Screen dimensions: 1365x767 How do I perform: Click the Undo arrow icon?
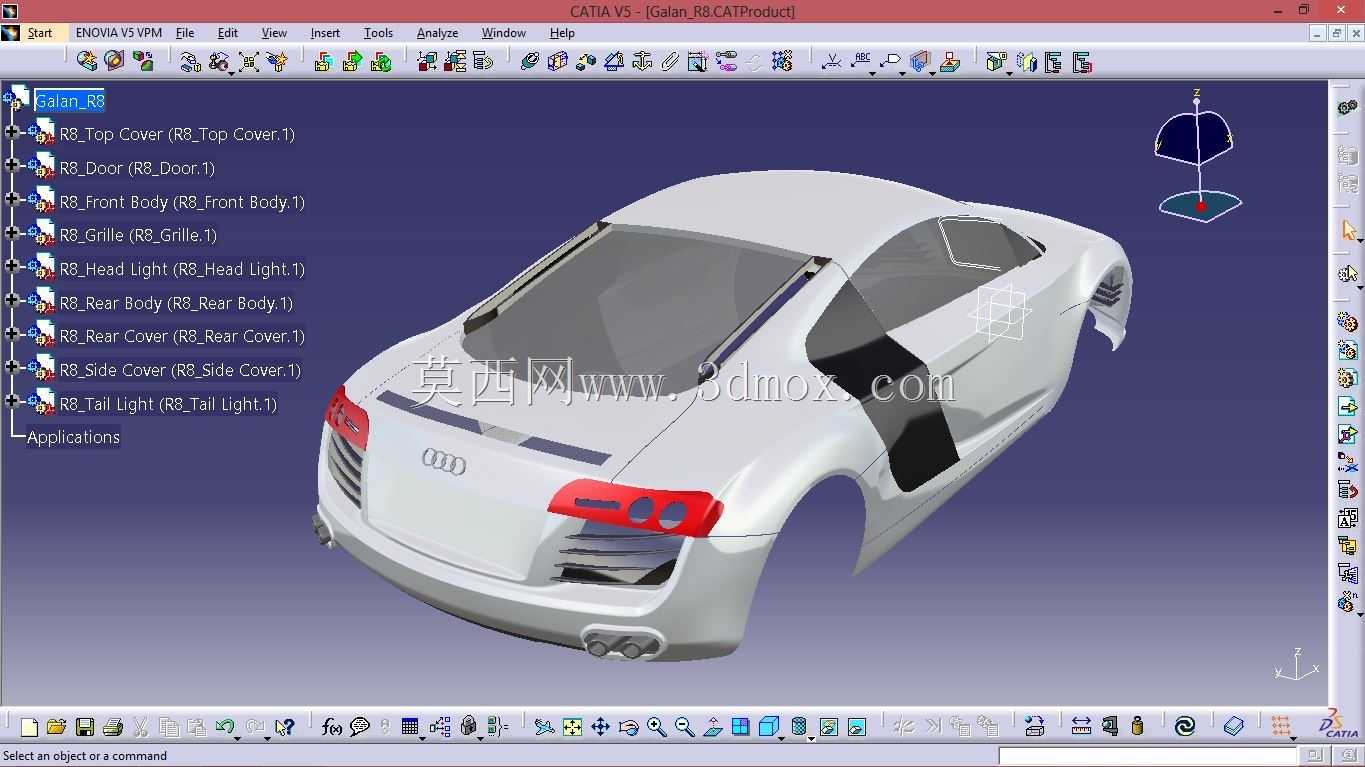[x=225, y=727]
